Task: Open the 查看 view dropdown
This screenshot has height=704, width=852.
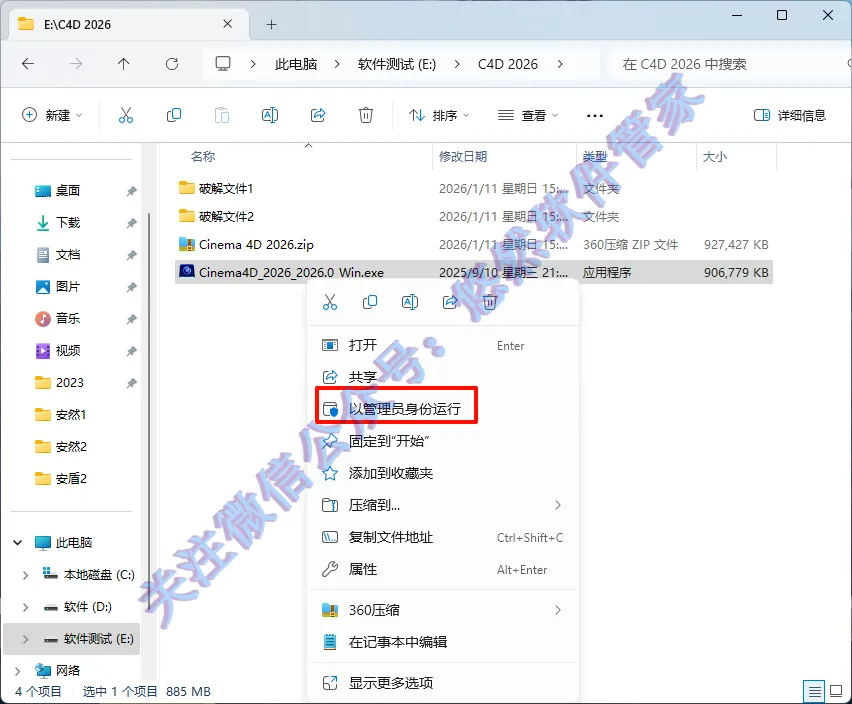Action: point(528,115)
